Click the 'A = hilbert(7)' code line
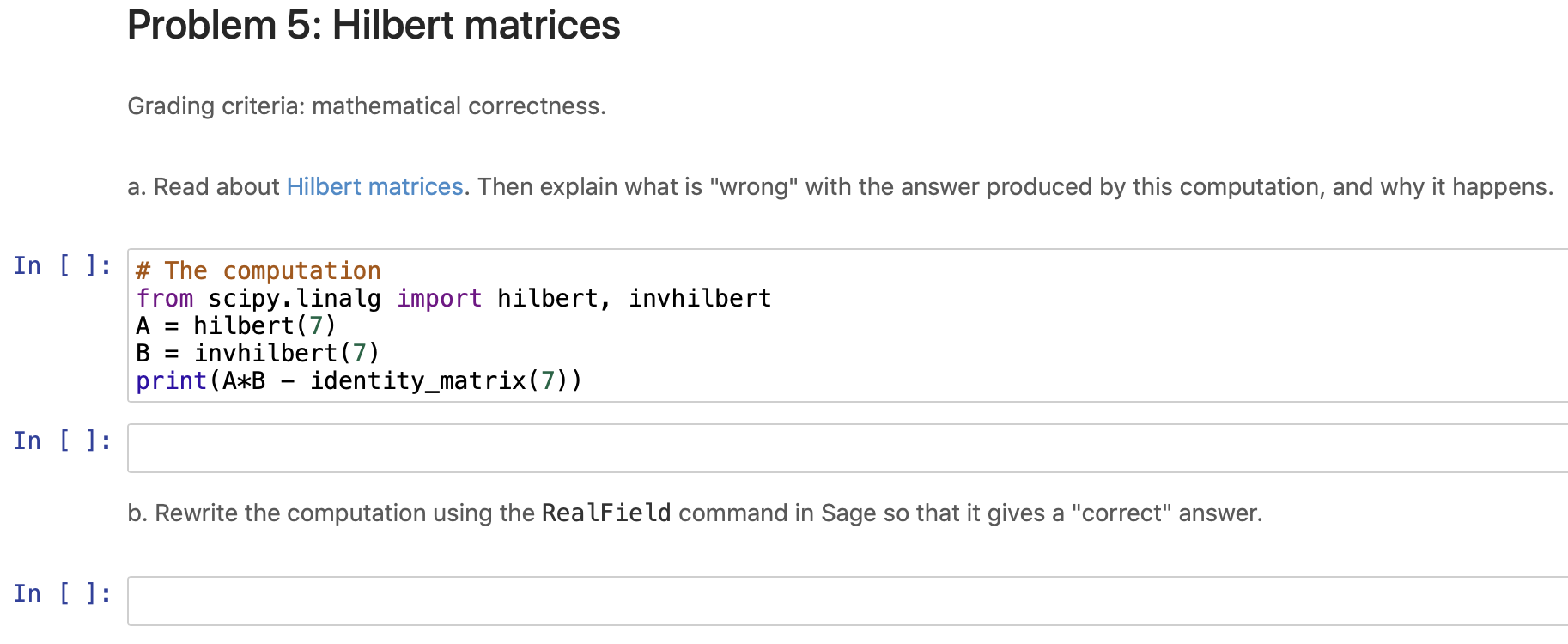Viewport: 1568px width, 644px height. click(236, 325)
